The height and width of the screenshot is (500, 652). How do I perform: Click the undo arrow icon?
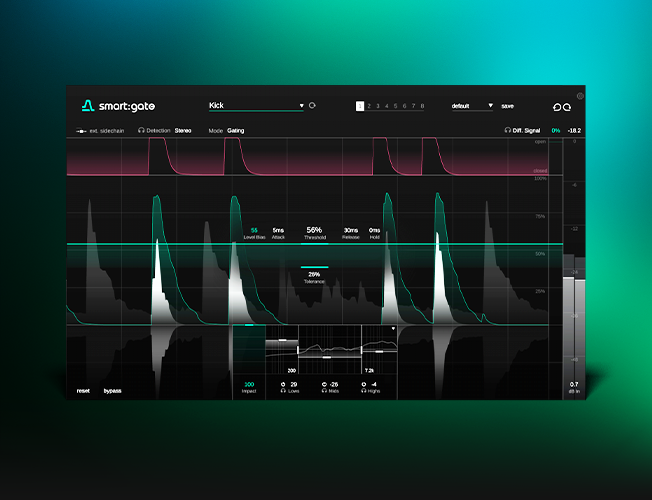click(557, 107)
